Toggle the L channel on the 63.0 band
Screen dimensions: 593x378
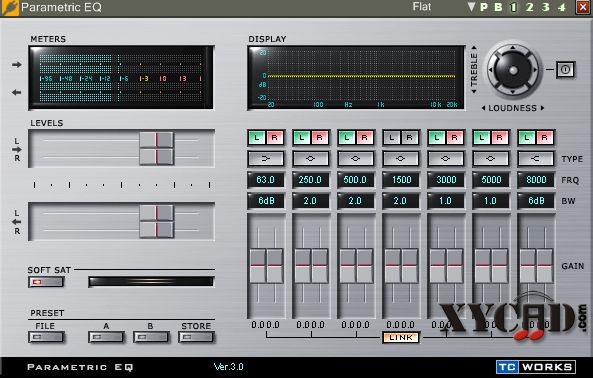click(x=257, y=138)
